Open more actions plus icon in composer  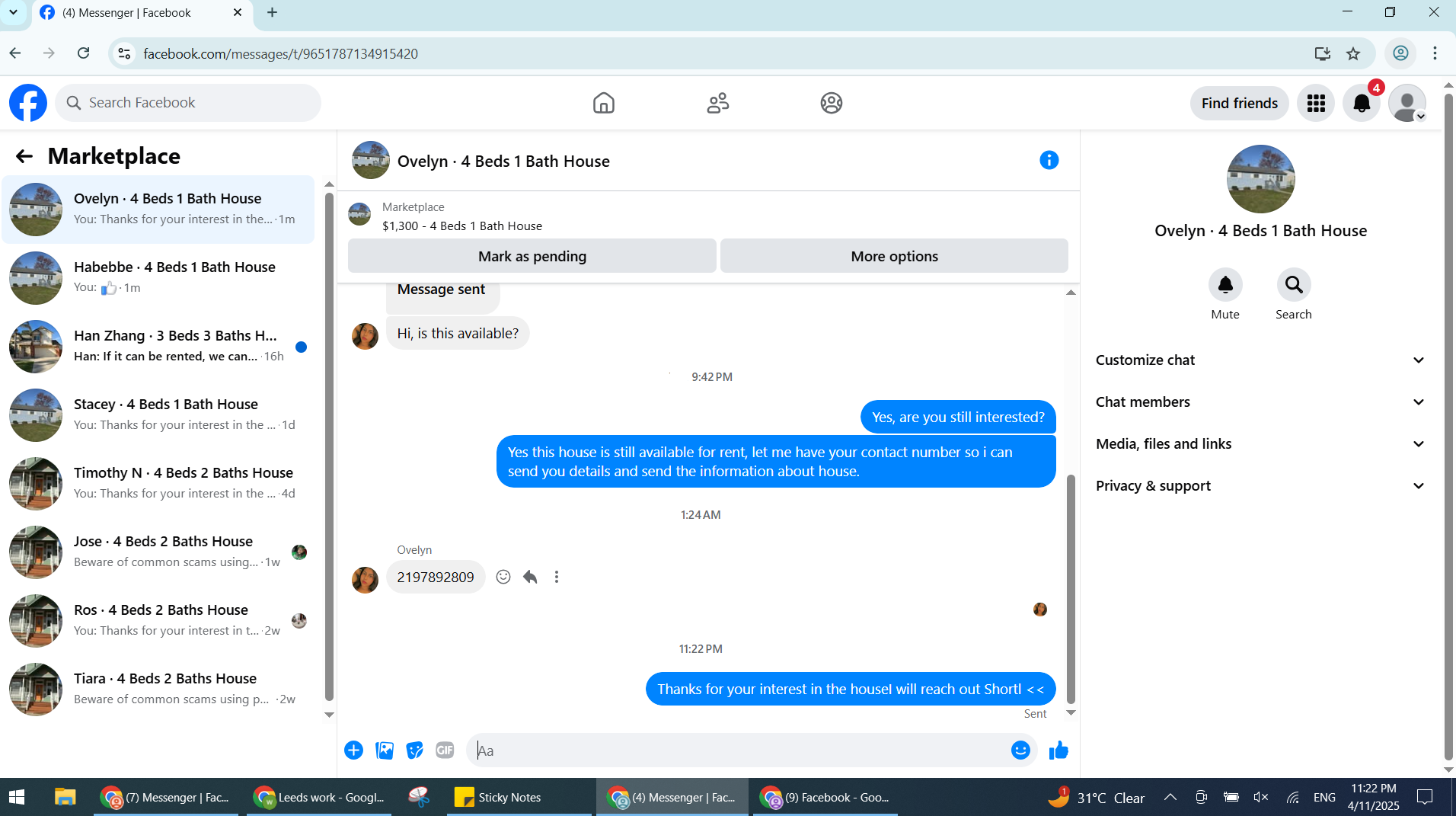click(353, 750)
